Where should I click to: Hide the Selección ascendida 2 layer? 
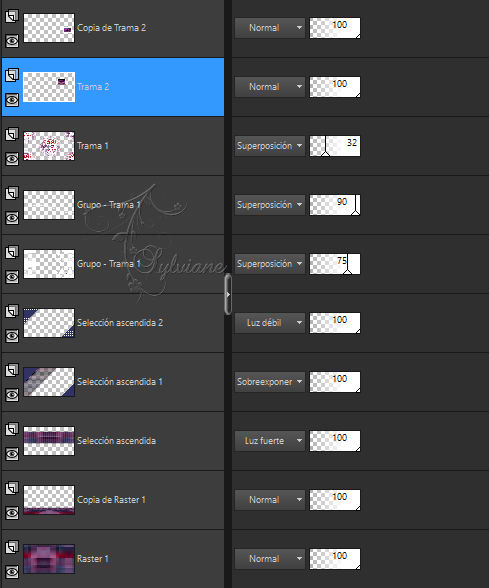[12, 336]
